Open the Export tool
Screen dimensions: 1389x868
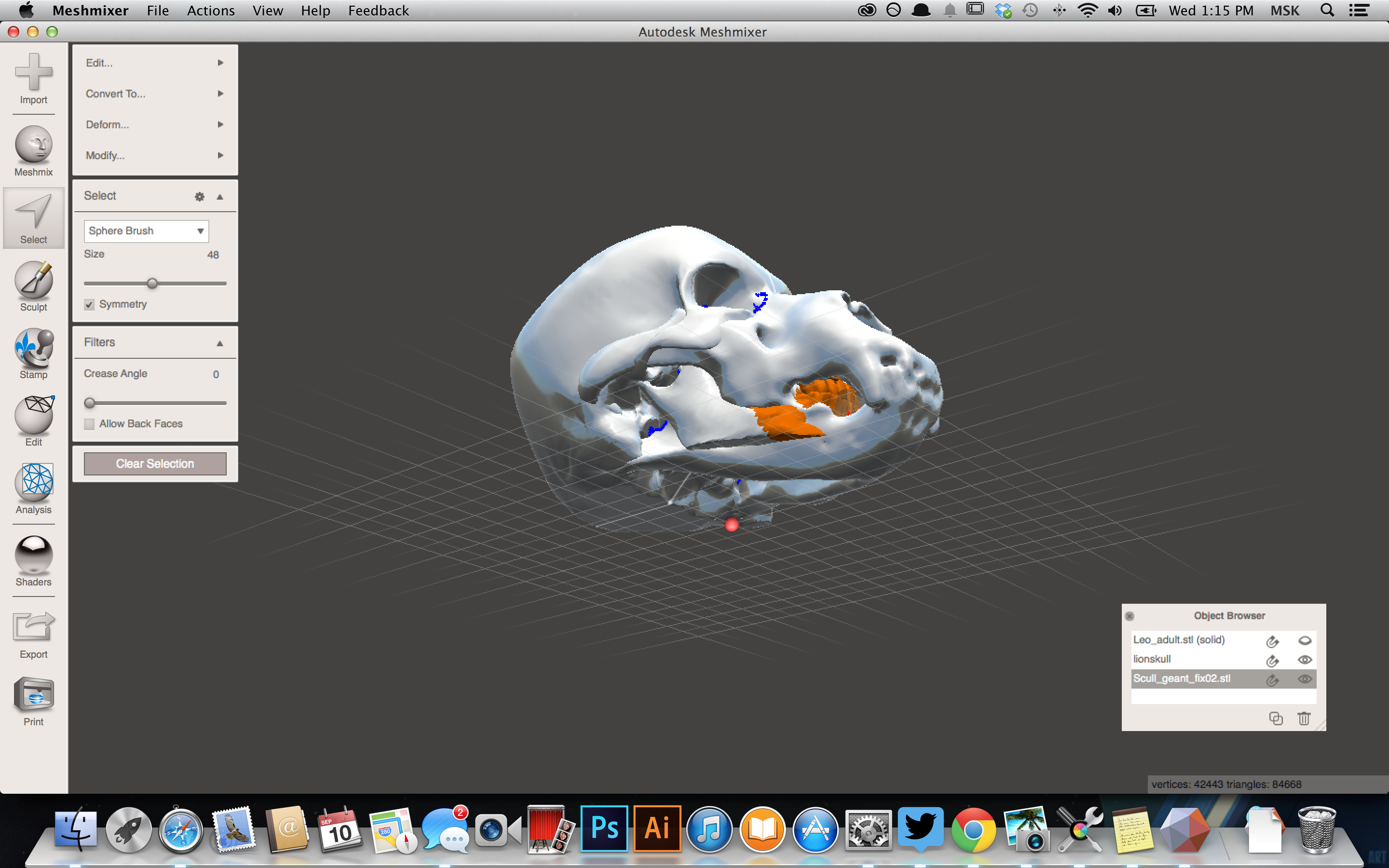pyautogui.click(x=33, y=633)
